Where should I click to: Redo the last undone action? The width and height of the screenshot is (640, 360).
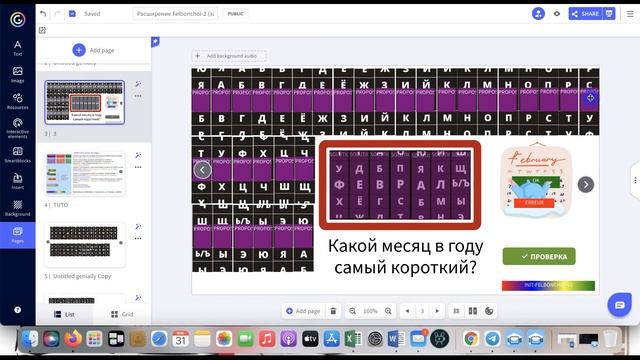tap(57, 14)
